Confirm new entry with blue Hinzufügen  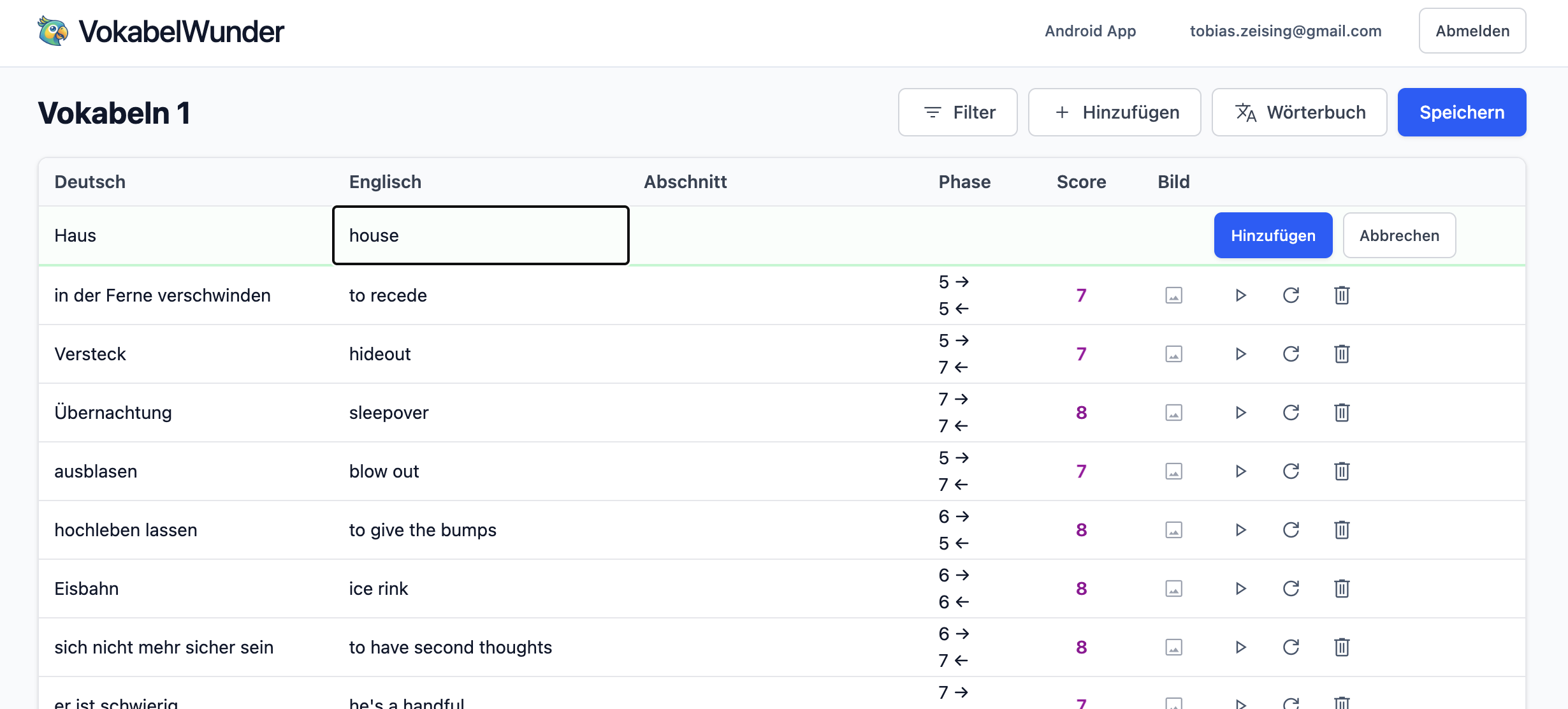point(1273,235)
